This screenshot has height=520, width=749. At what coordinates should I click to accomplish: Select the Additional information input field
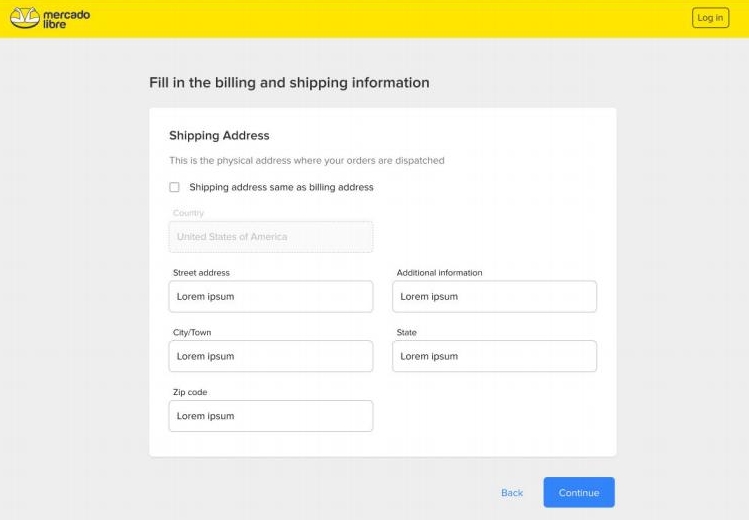click(x=494, y=296)
